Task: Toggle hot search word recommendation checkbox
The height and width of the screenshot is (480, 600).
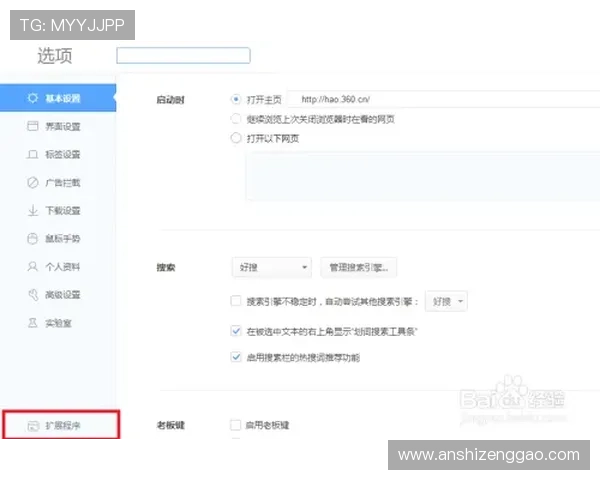Action: point(236,357)
